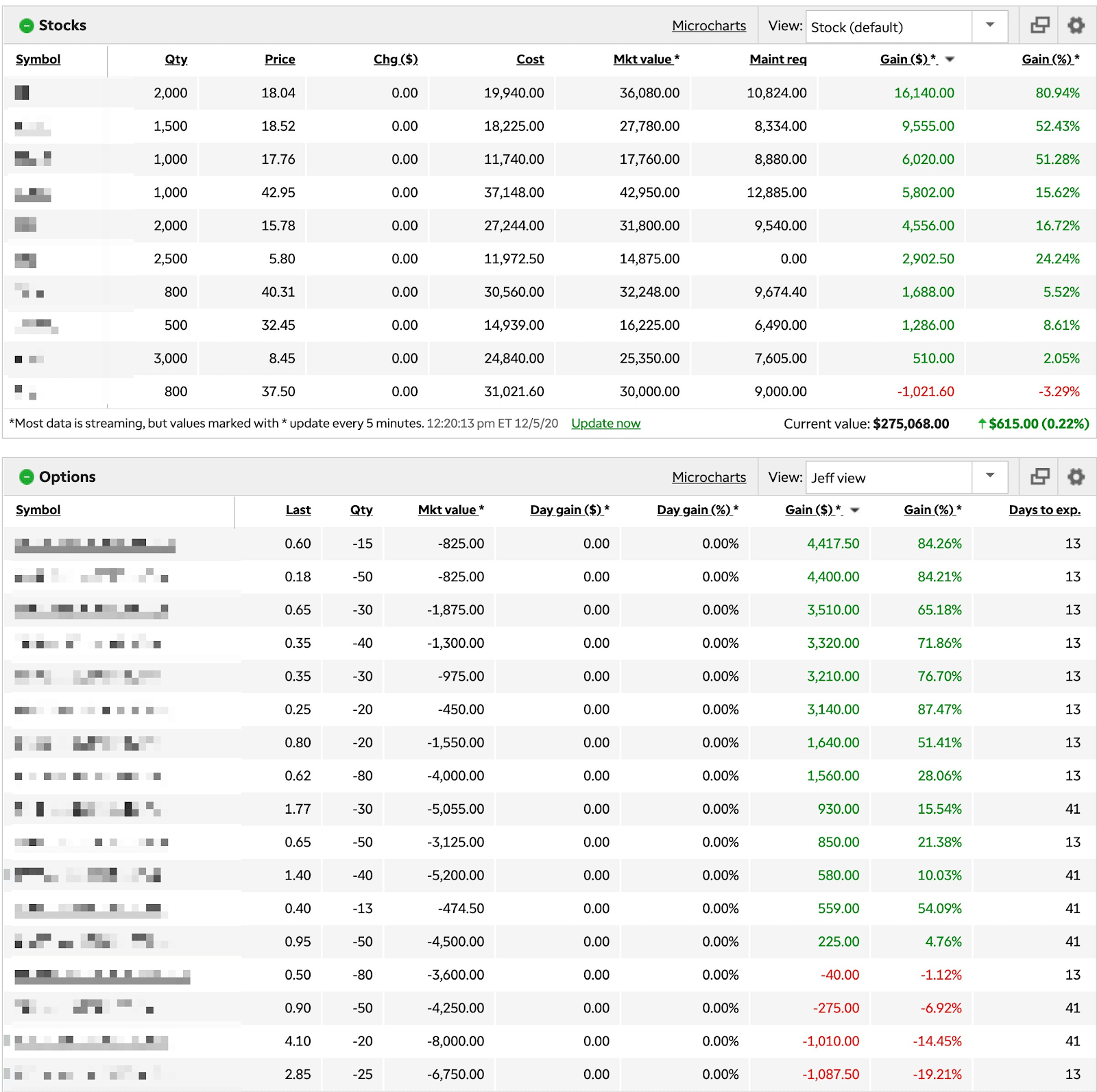Open the Stock (default) view dropdown

coord(906,27)
